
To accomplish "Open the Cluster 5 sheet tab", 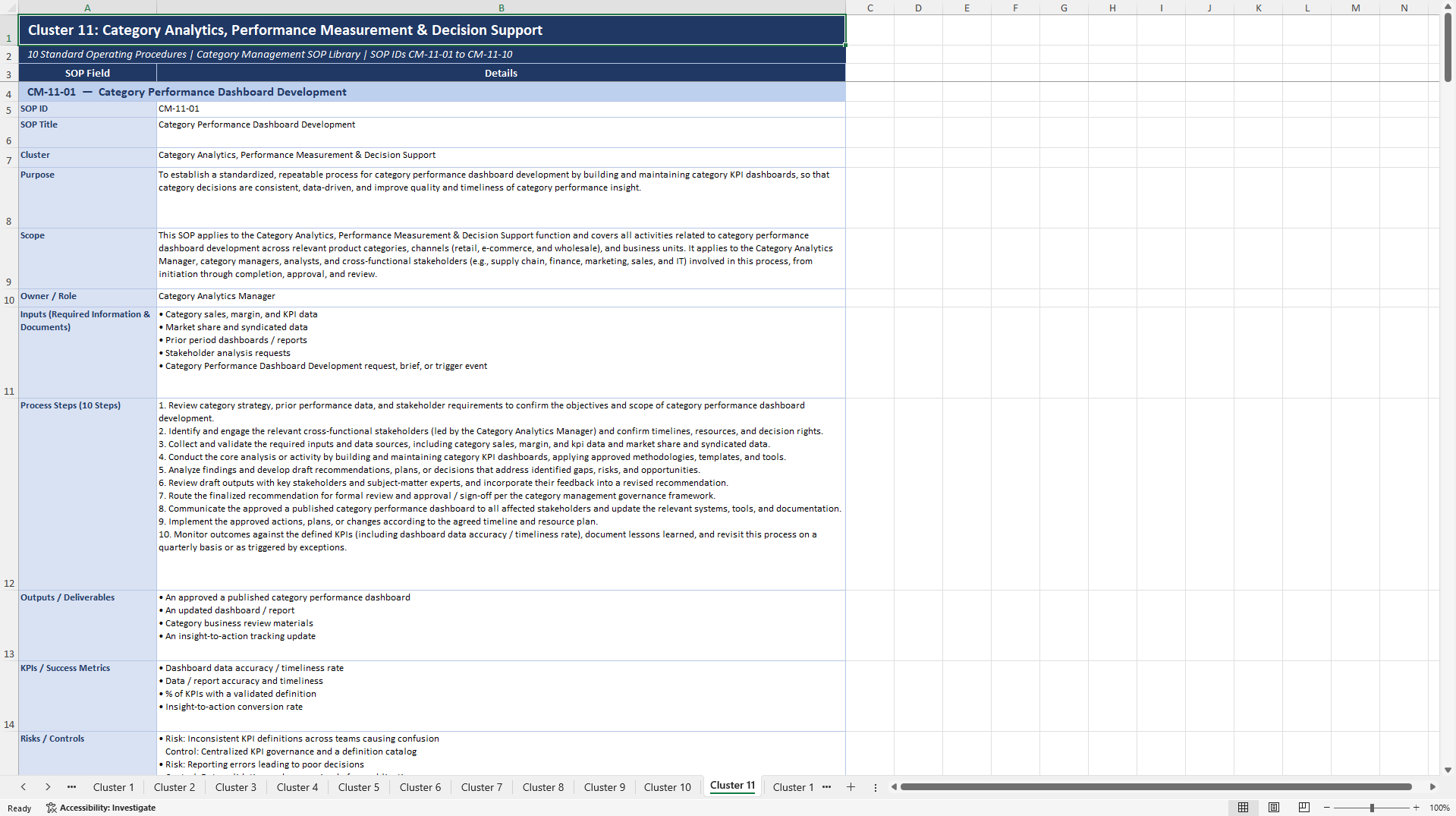I will click(x=359, y=787).
